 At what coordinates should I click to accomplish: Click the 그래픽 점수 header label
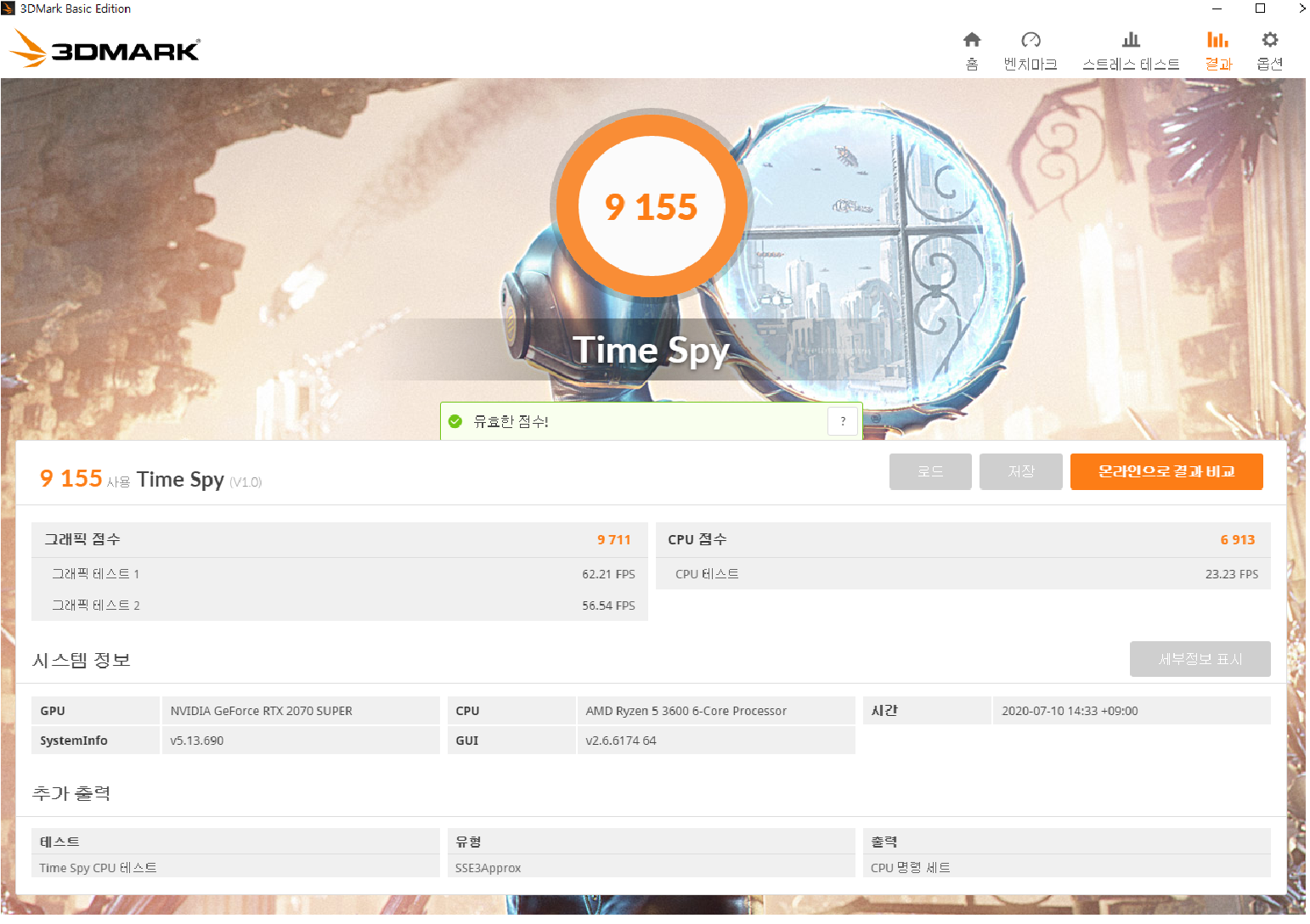click(82, 539)
